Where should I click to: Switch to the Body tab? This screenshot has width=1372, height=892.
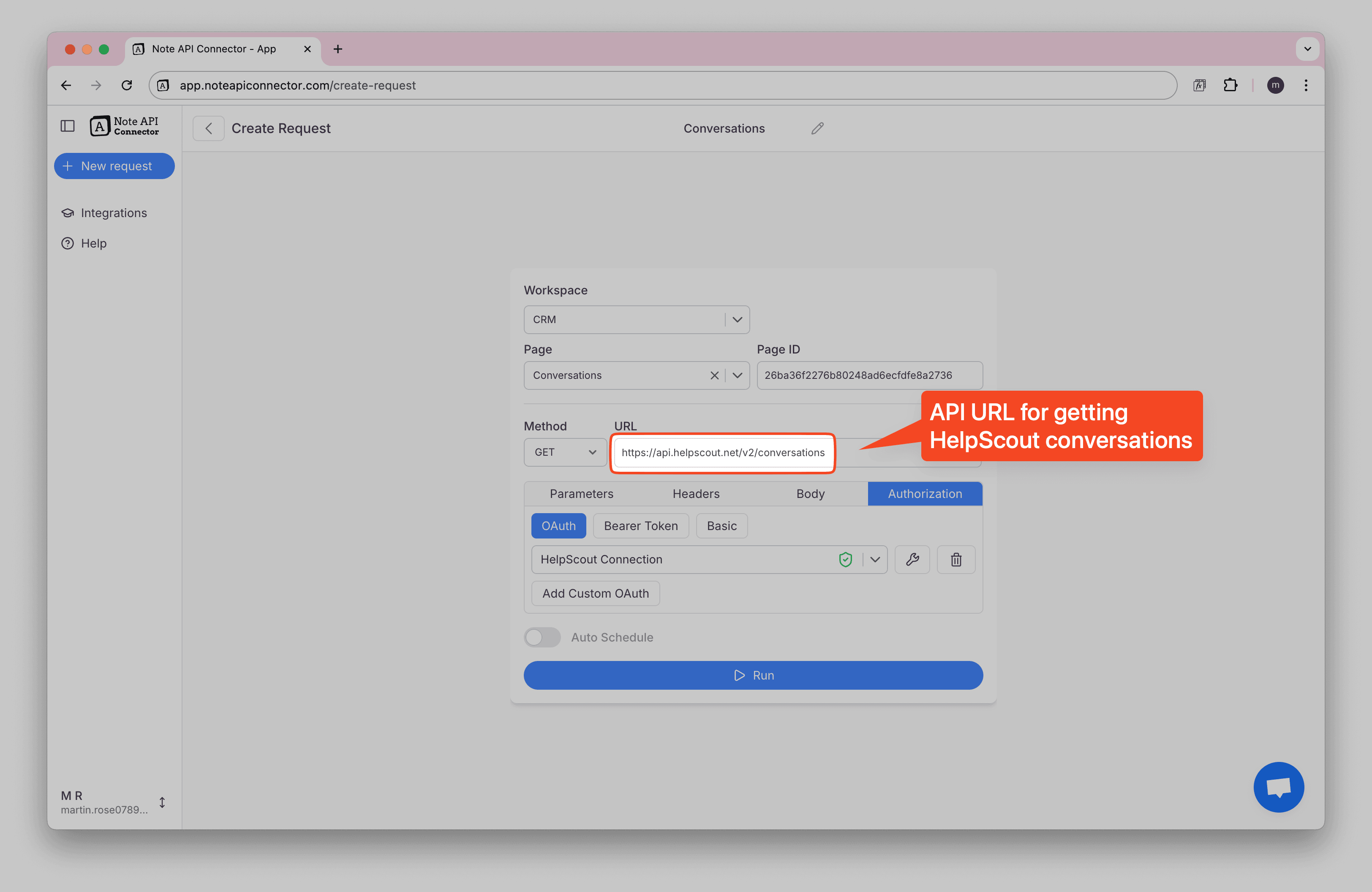pos(810,494)
